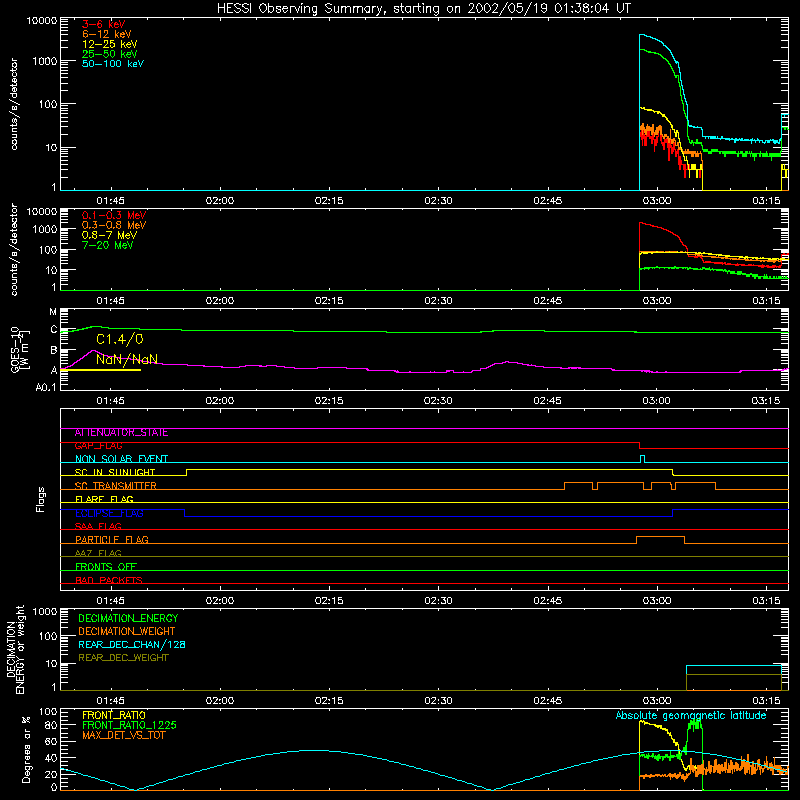
Task: Select the ECLIPSE_FLAG label
Action: (x=109, y=513)
